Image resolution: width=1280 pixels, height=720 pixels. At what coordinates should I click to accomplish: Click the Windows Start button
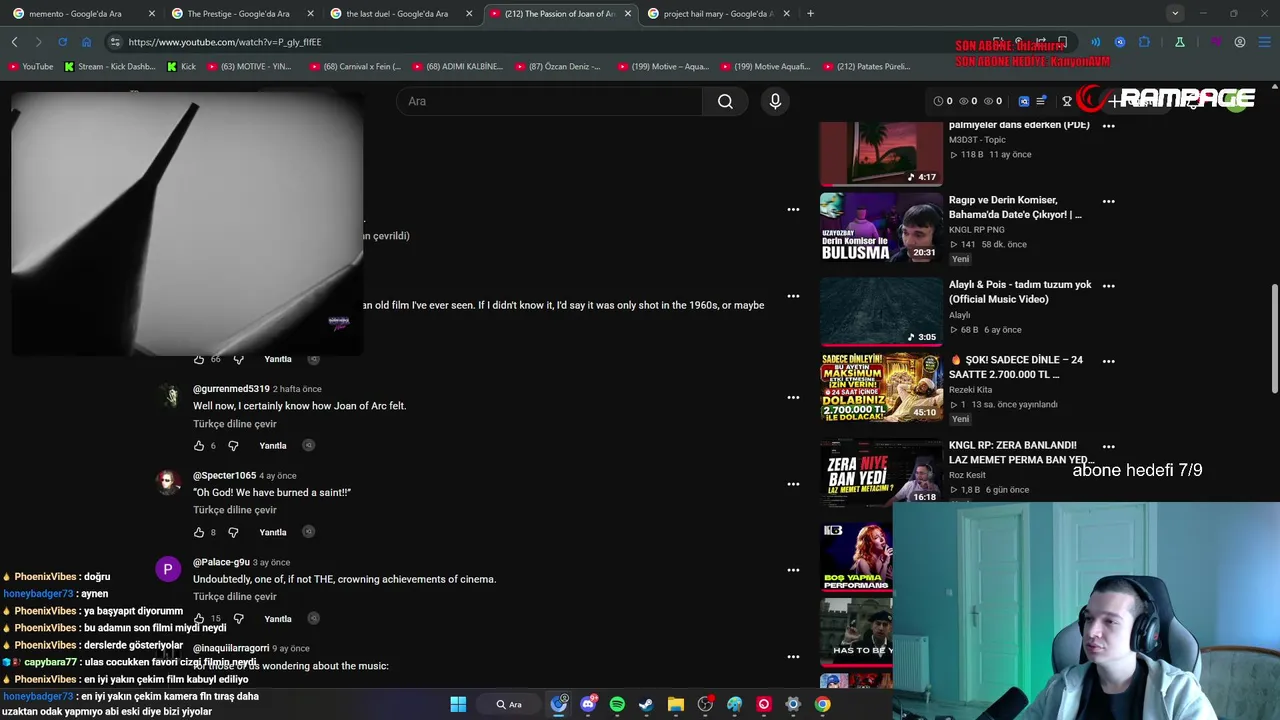pyautogui.click(x=458, y=704)
